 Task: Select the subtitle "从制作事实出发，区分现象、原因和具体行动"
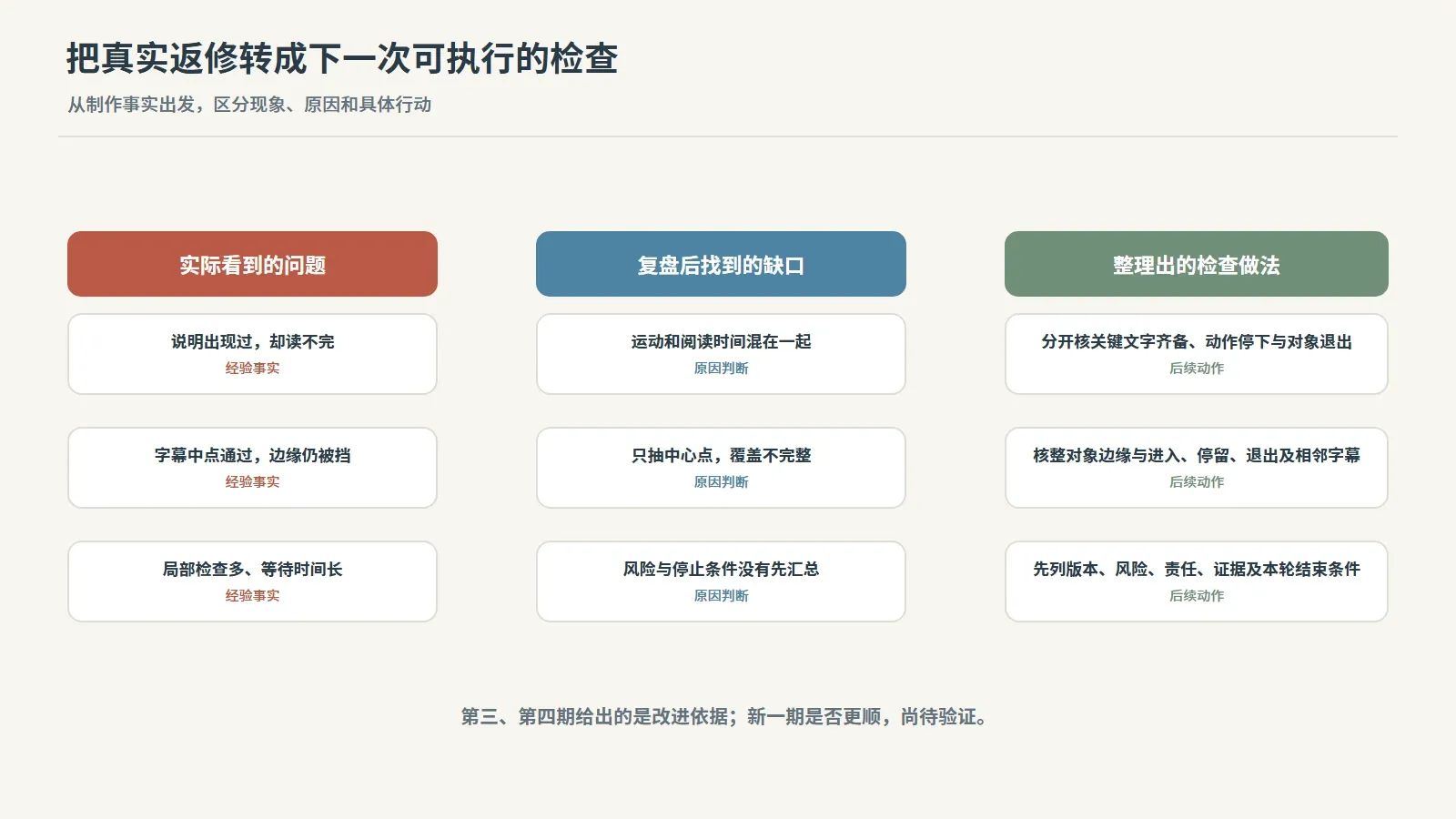point(249,105)
